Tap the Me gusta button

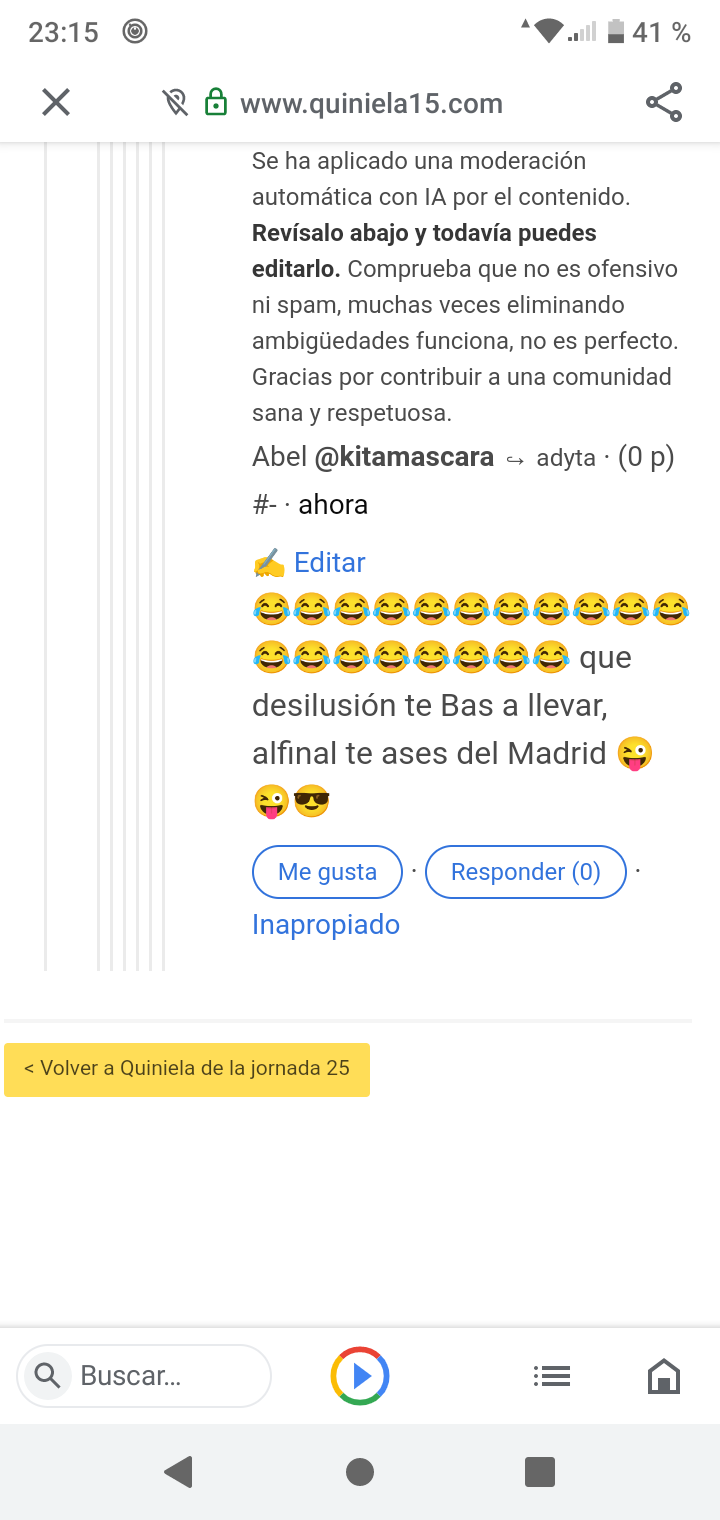point(327,872)
